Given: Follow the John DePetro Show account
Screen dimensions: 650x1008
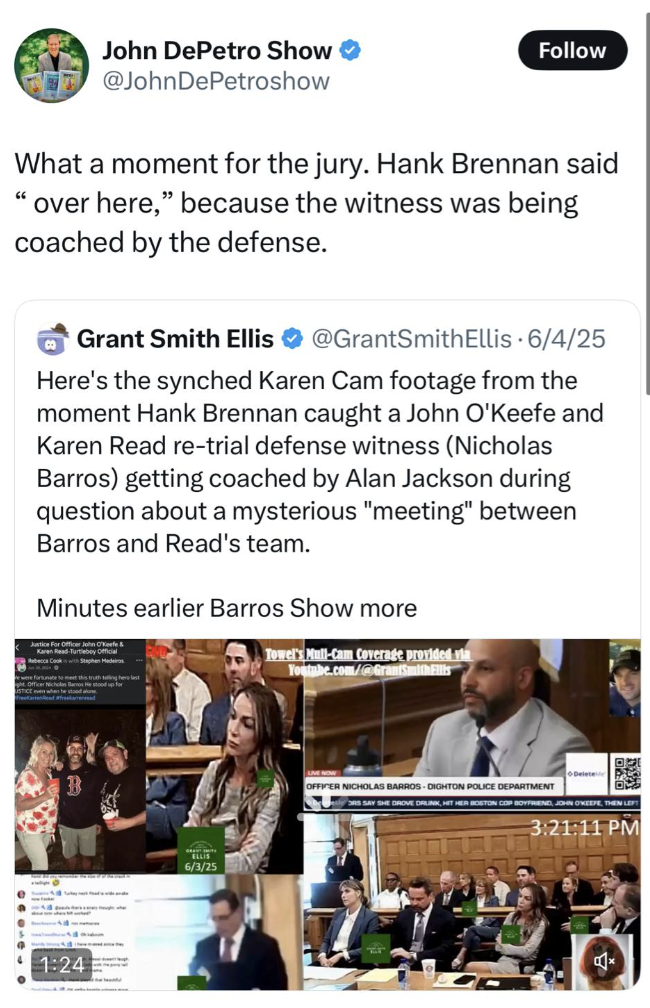Looking at the screenshot, I should tap(572, 50).
